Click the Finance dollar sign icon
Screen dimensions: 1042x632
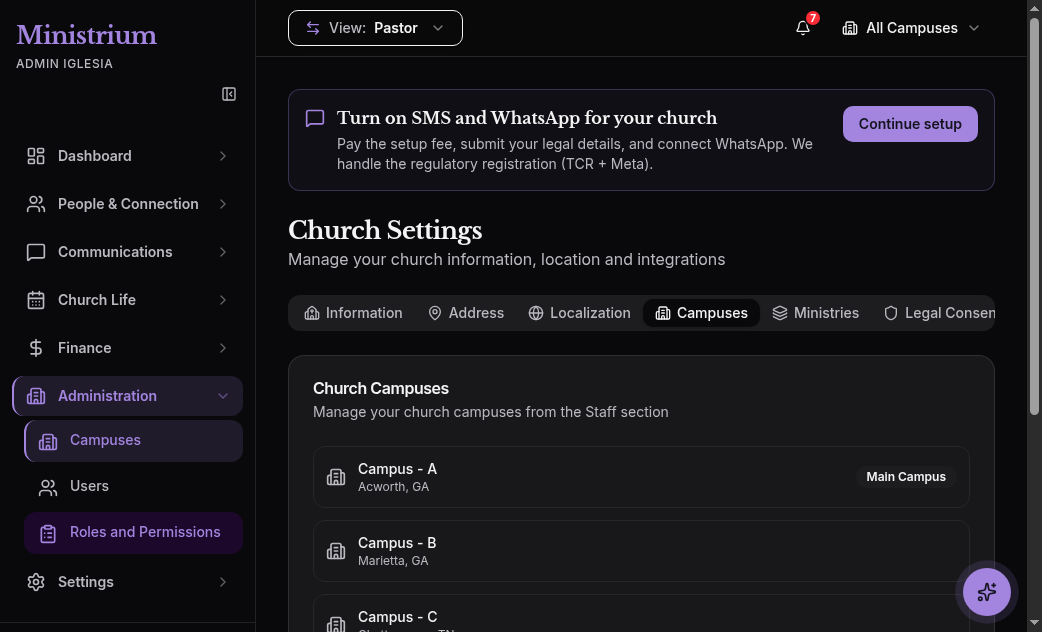coord(36,348)
